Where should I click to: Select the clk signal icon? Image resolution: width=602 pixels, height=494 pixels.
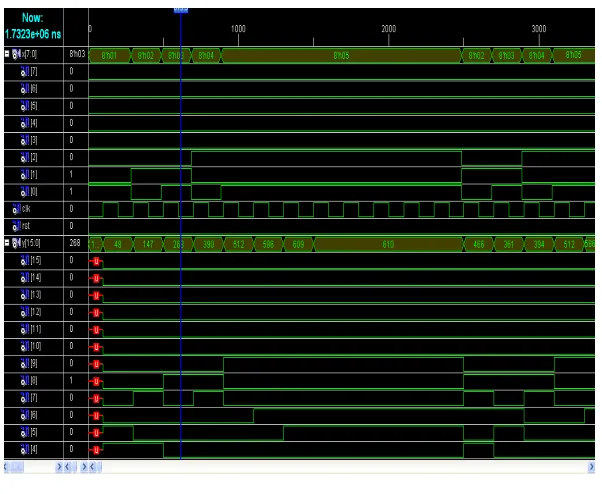[16, 209]
